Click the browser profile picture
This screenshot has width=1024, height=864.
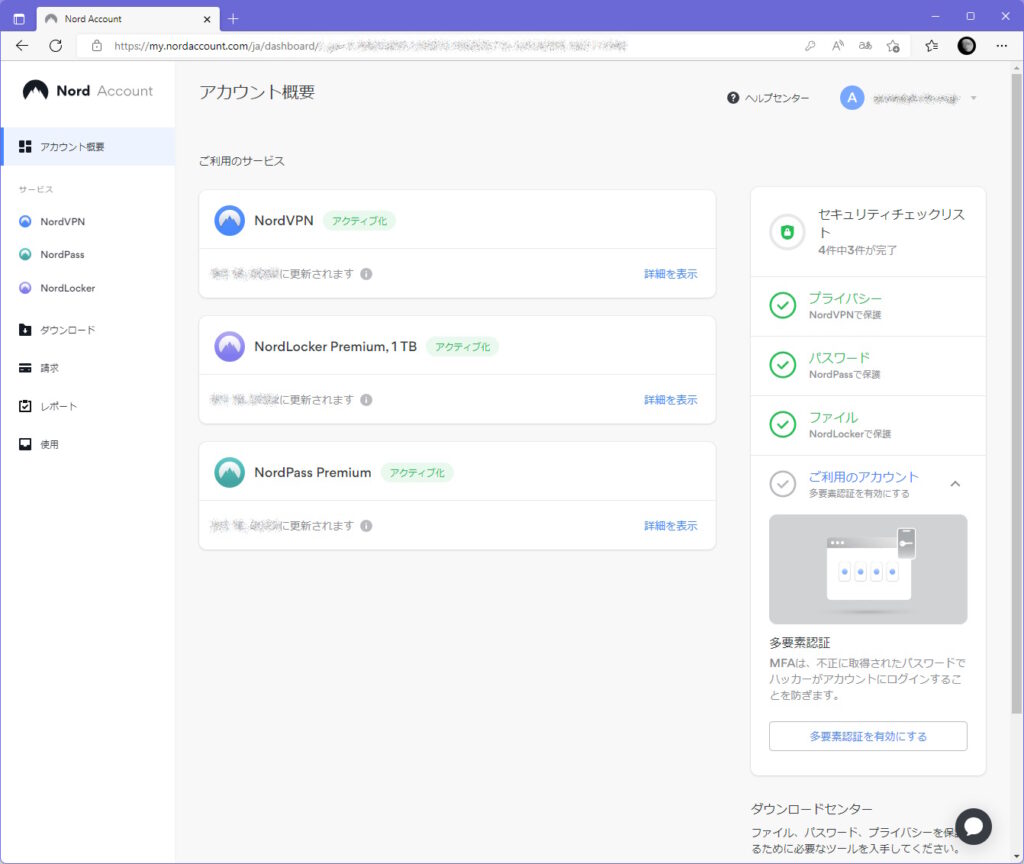967,46
